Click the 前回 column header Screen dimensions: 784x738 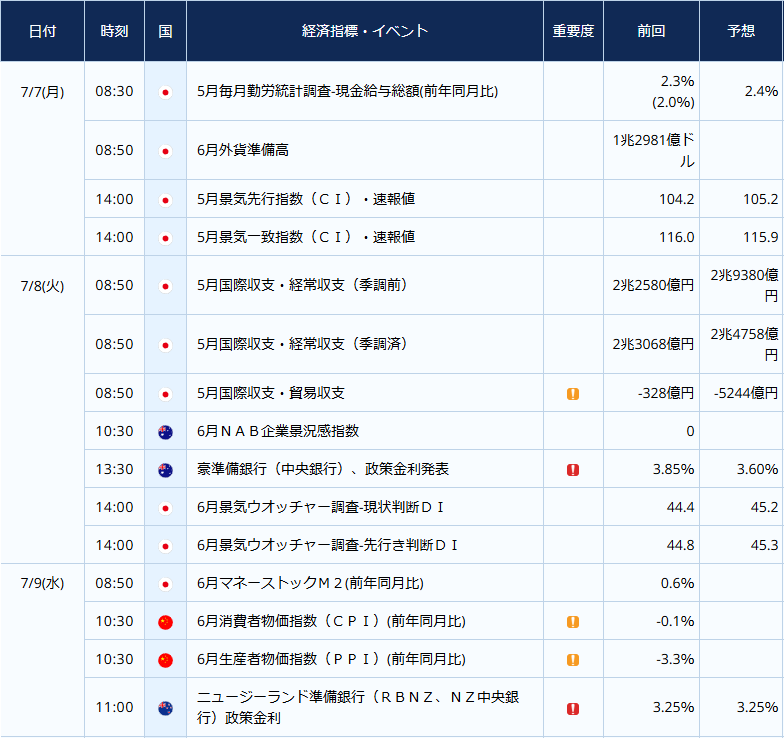tap(652, 31)
